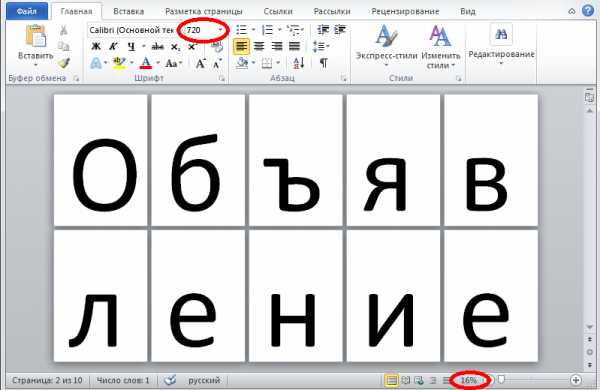The width and height of the screenshot is (600, 390).
Task: Click the Файл button
Action: [27, 11]
